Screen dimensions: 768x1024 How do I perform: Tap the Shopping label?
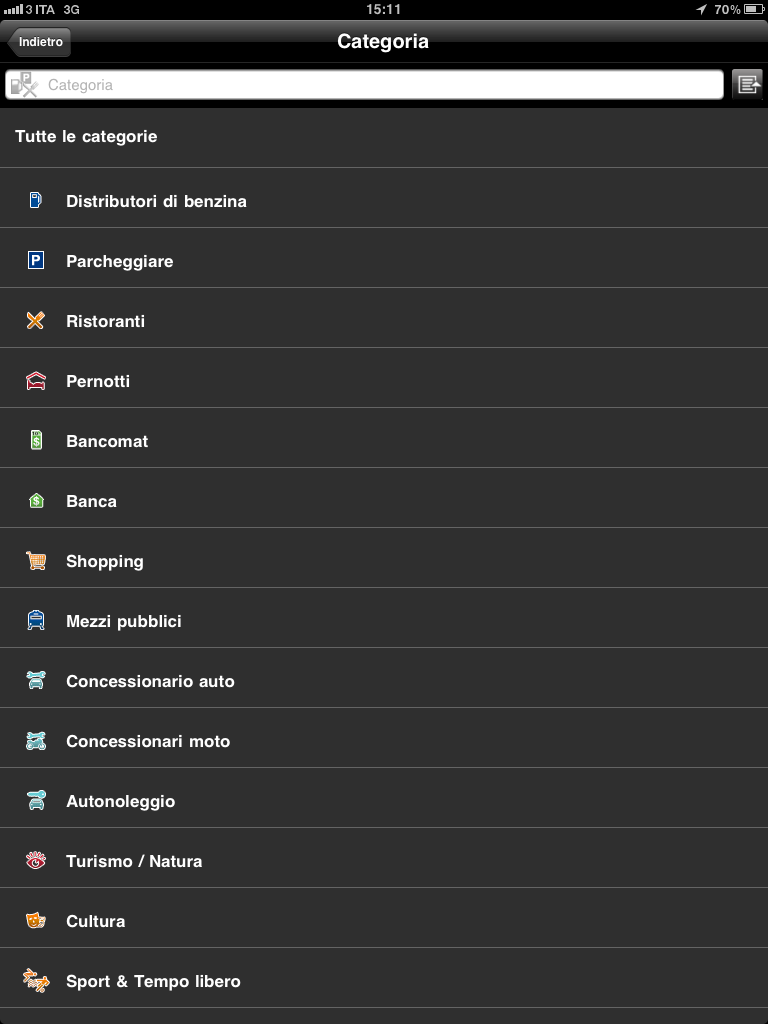[104, 562]
